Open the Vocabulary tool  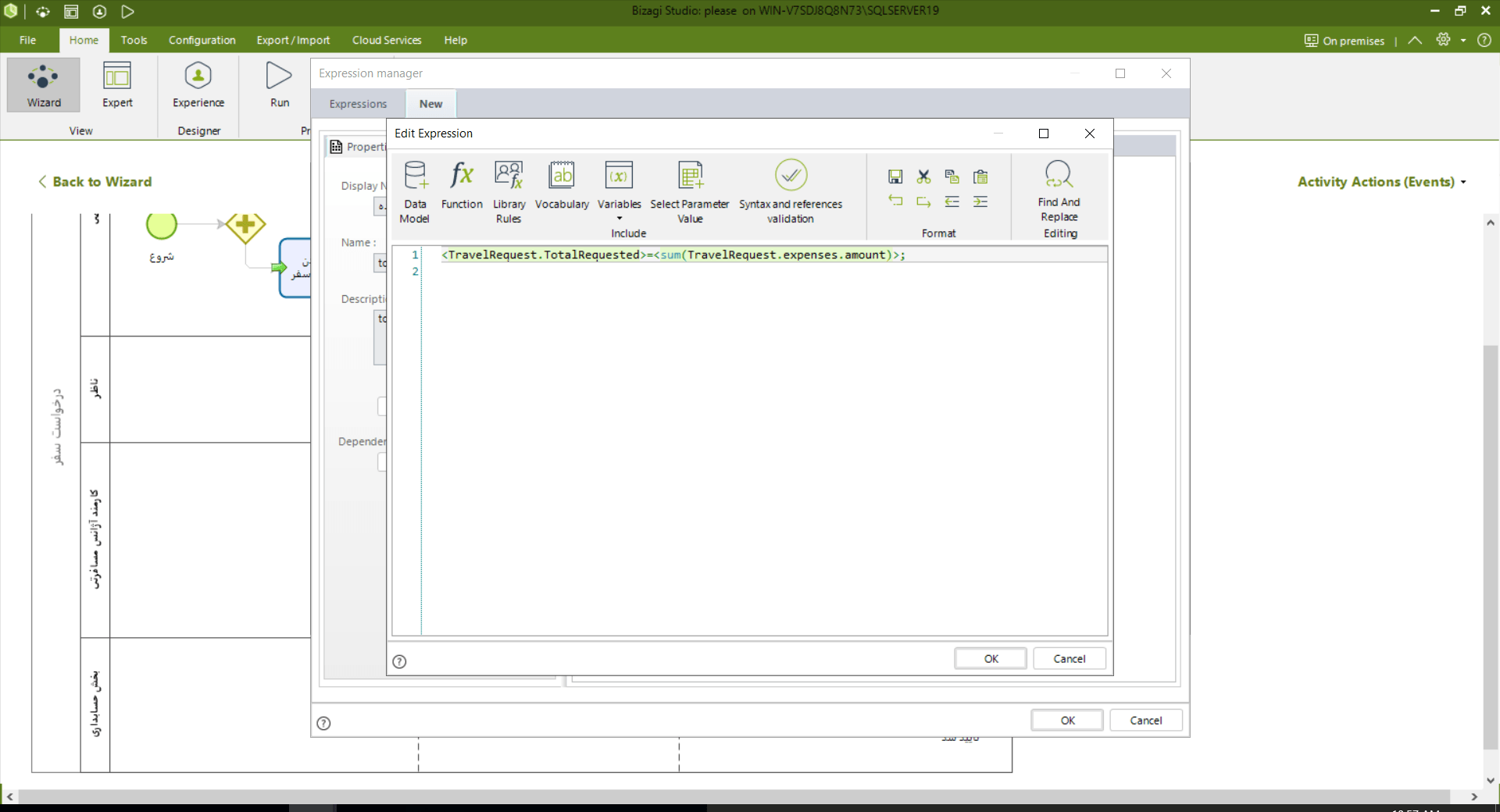point(562,186)
